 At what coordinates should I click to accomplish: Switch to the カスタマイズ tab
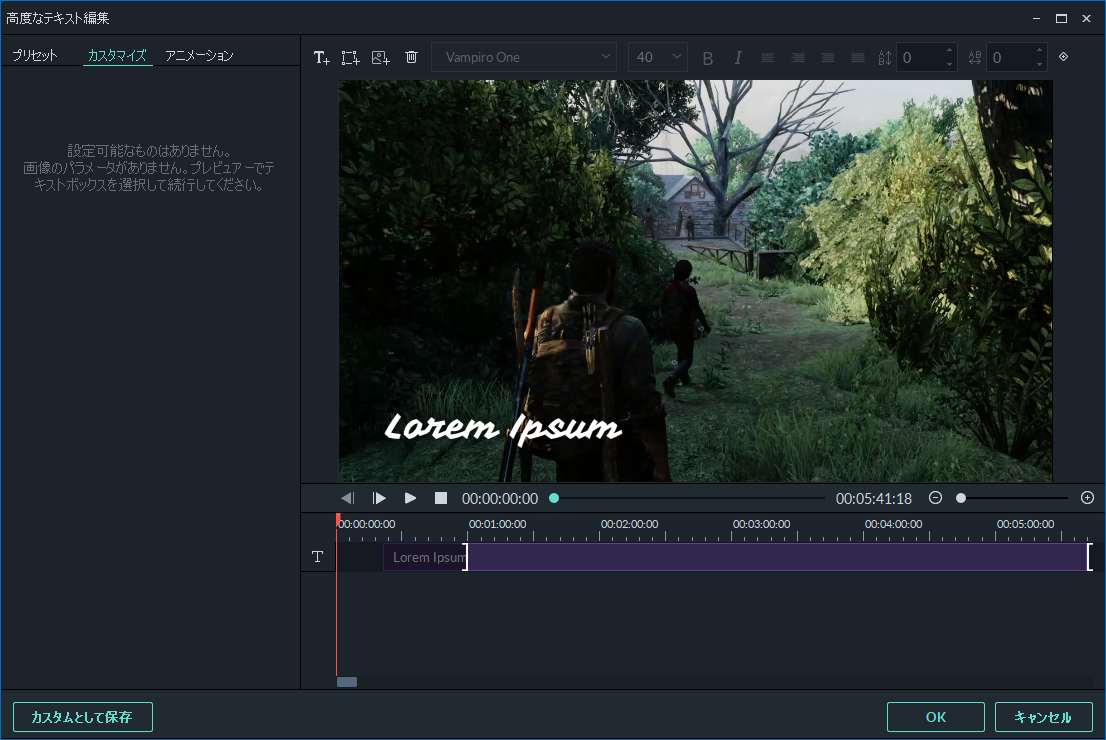point(117,55)
